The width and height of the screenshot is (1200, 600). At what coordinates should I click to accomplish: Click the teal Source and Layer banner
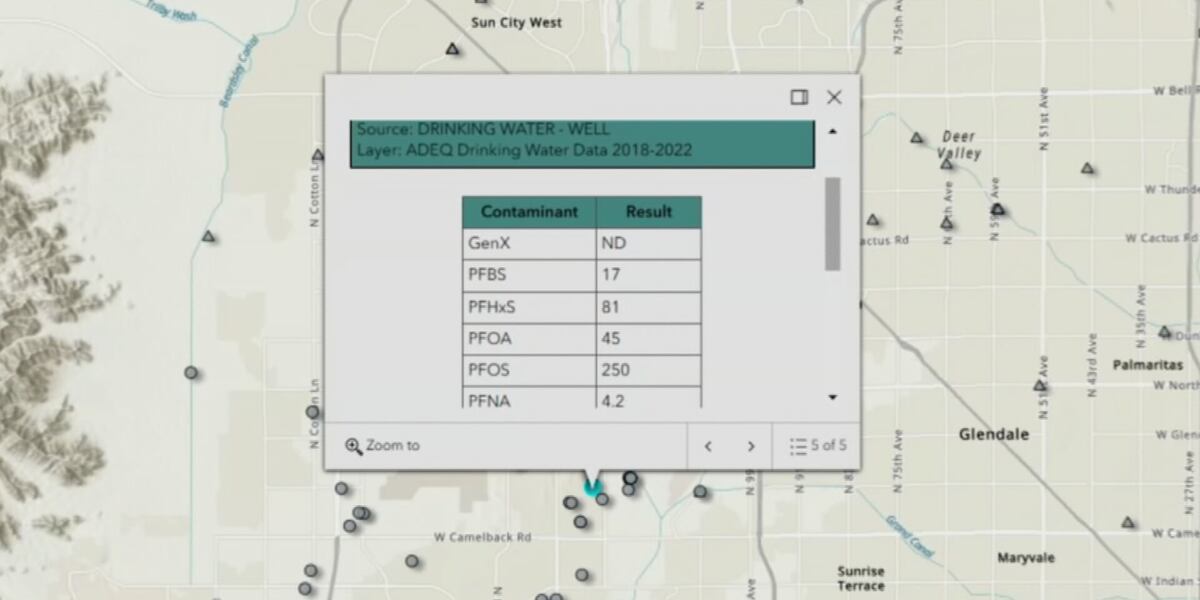click(582, 143)
